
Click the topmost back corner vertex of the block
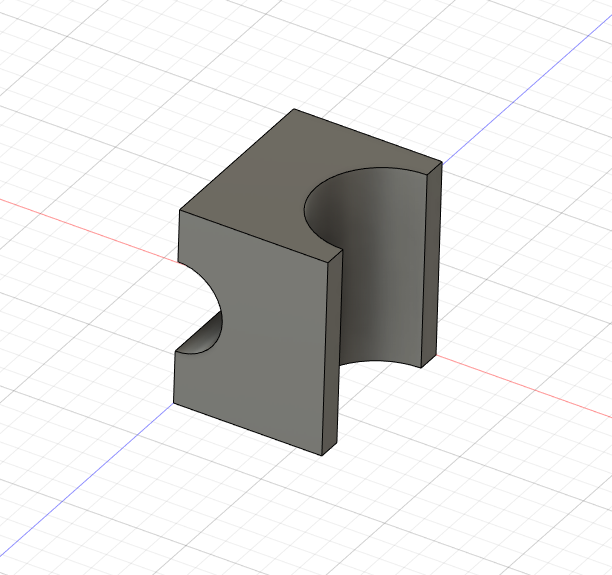[293, 109]
